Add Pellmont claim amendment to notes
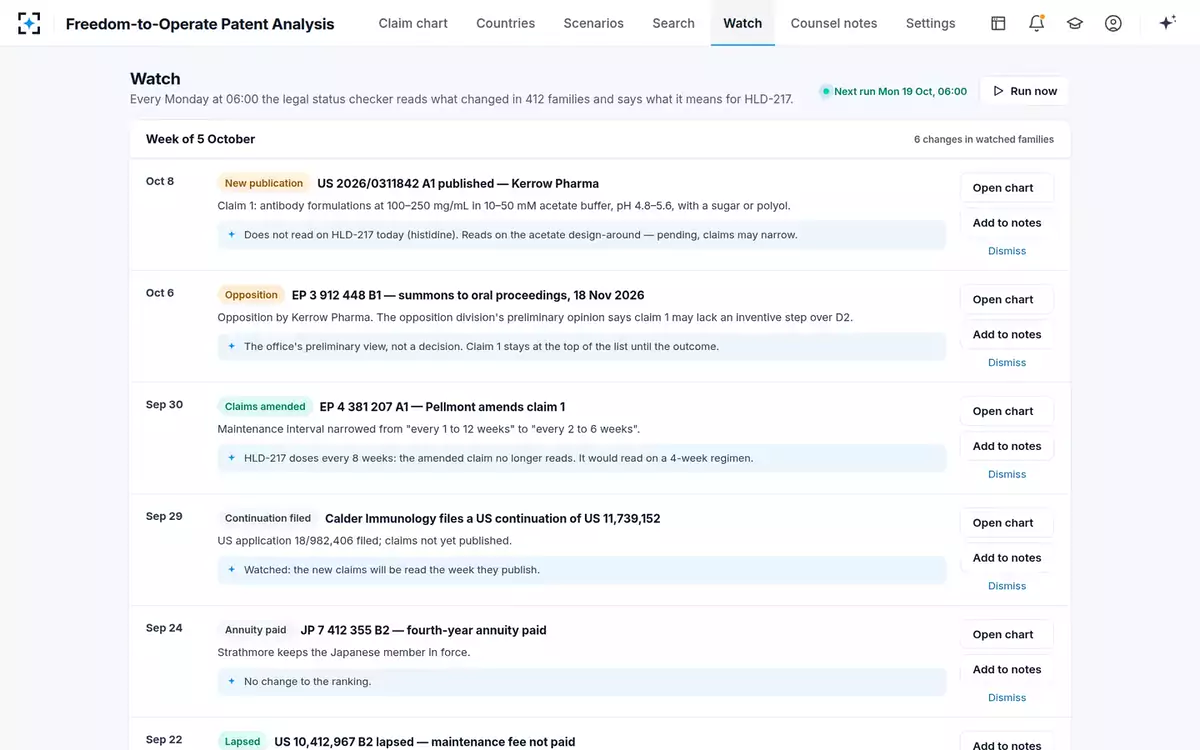Image resolution: width=1200 pixels, height=750 pixels. (x=1007, y=446)
